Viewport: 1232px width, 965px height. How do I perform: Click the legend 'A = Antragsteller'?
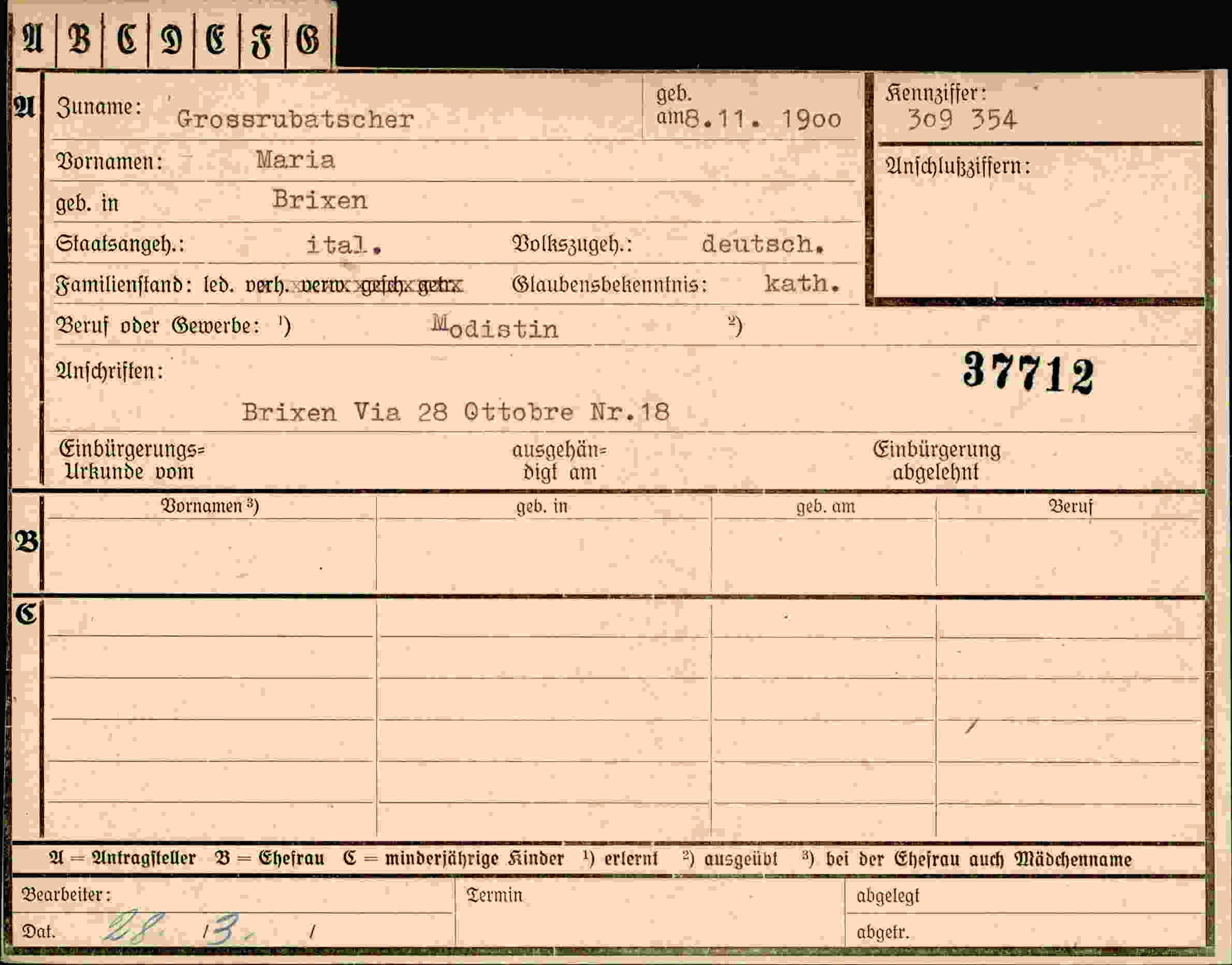[x=122, y=858]
